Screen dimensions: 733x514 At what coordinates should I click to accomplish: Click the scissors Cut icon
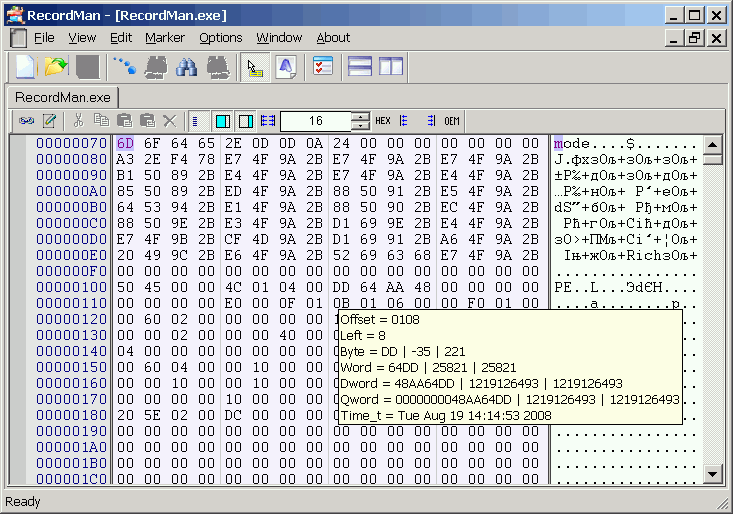point(79,121)
